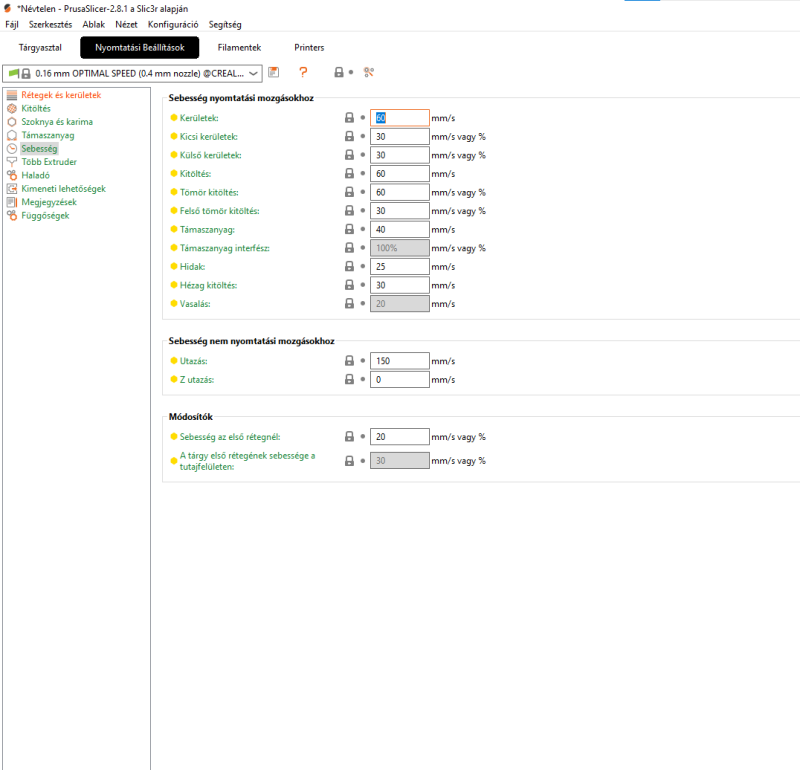The image size is (800, 770).
Task: Open the Fájl menu
Action: [x=12, y=24]
